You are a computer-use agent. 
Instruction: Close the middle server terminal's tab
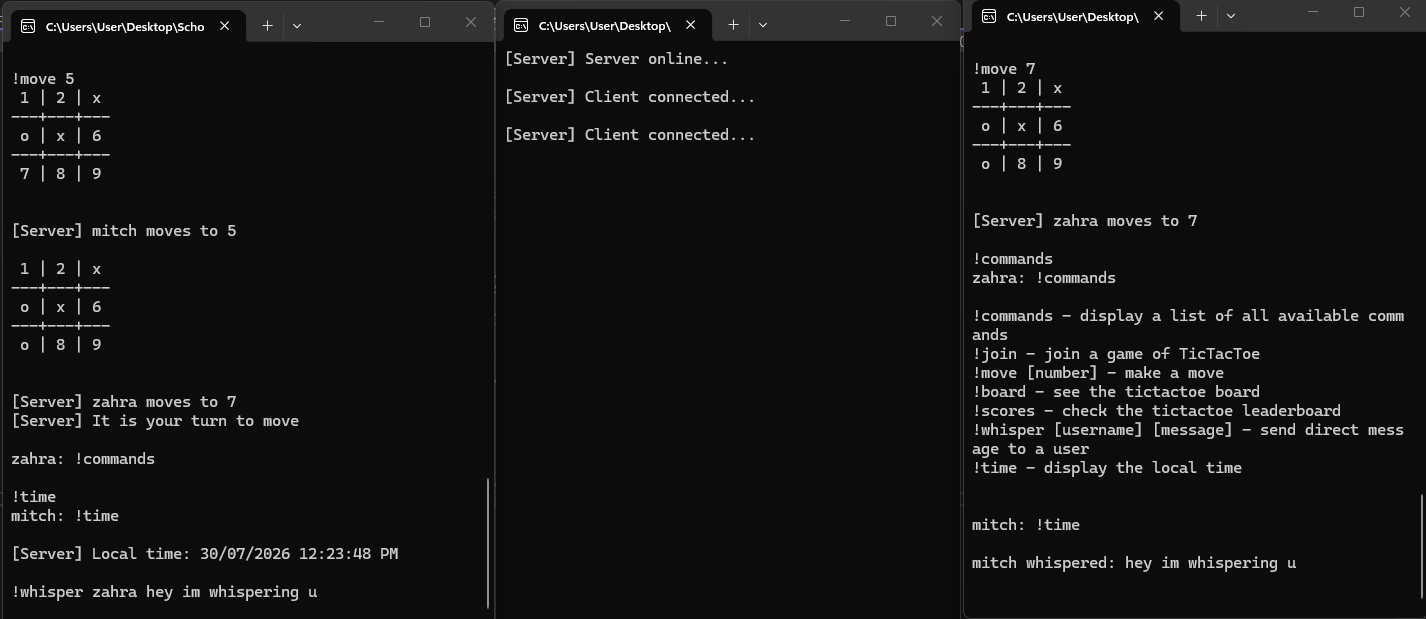691,25
